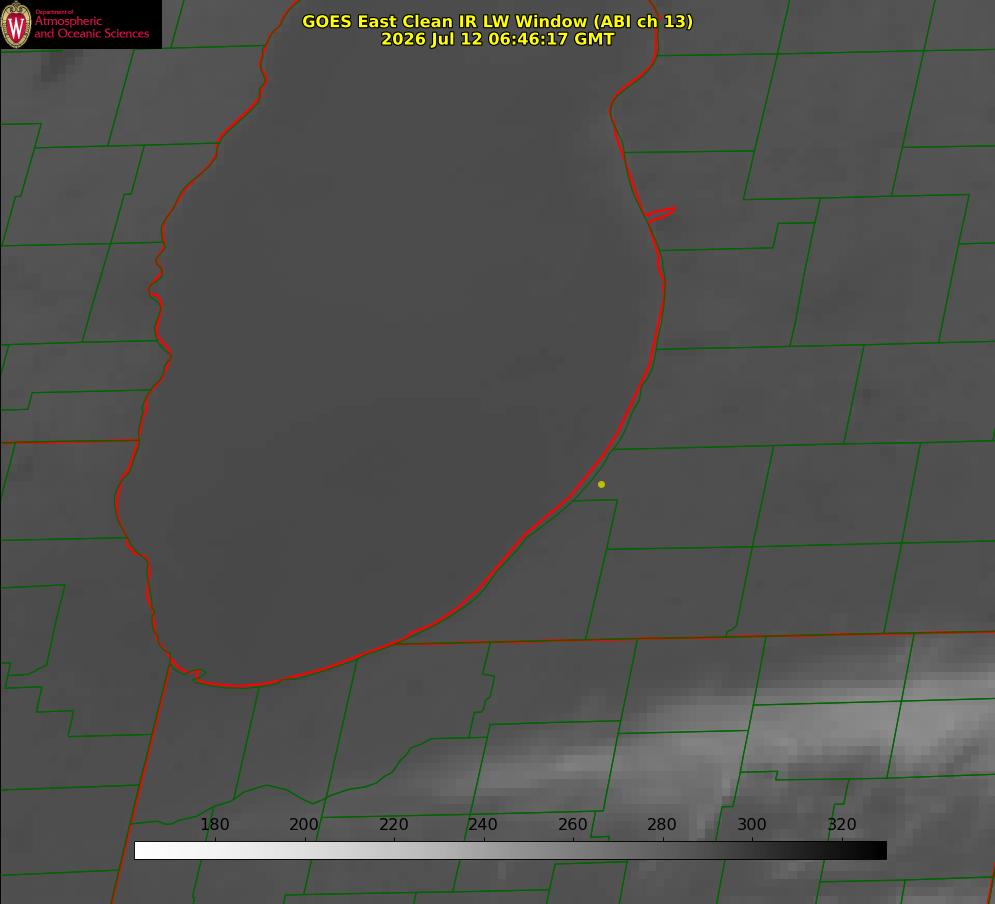Viewport: 995px width, 904px height.
Task: Click the 240 label on colorbar
Action: pyautogui.click(x=483, y=824)
